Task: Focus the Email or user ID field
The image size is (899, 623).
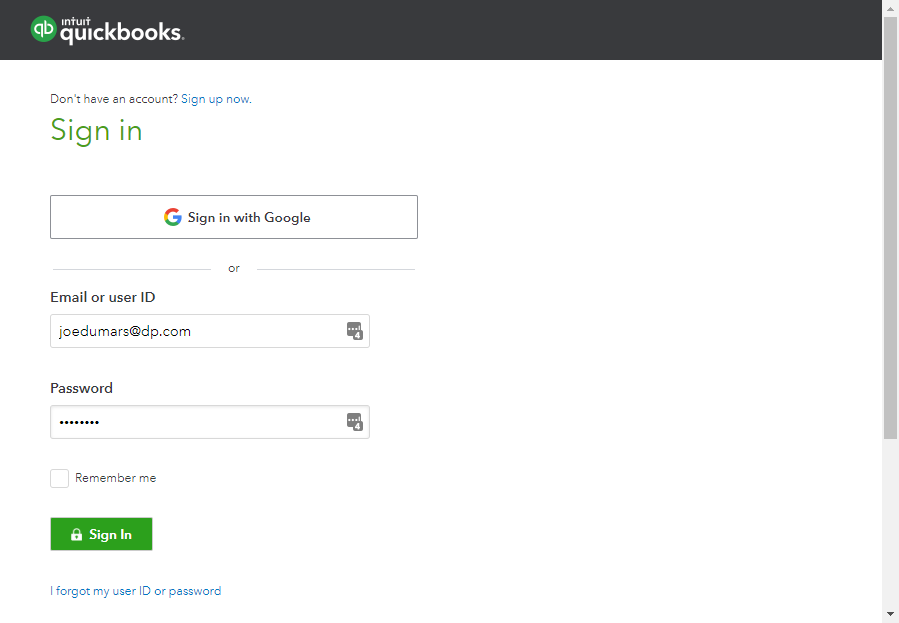Action: [195, 331]
